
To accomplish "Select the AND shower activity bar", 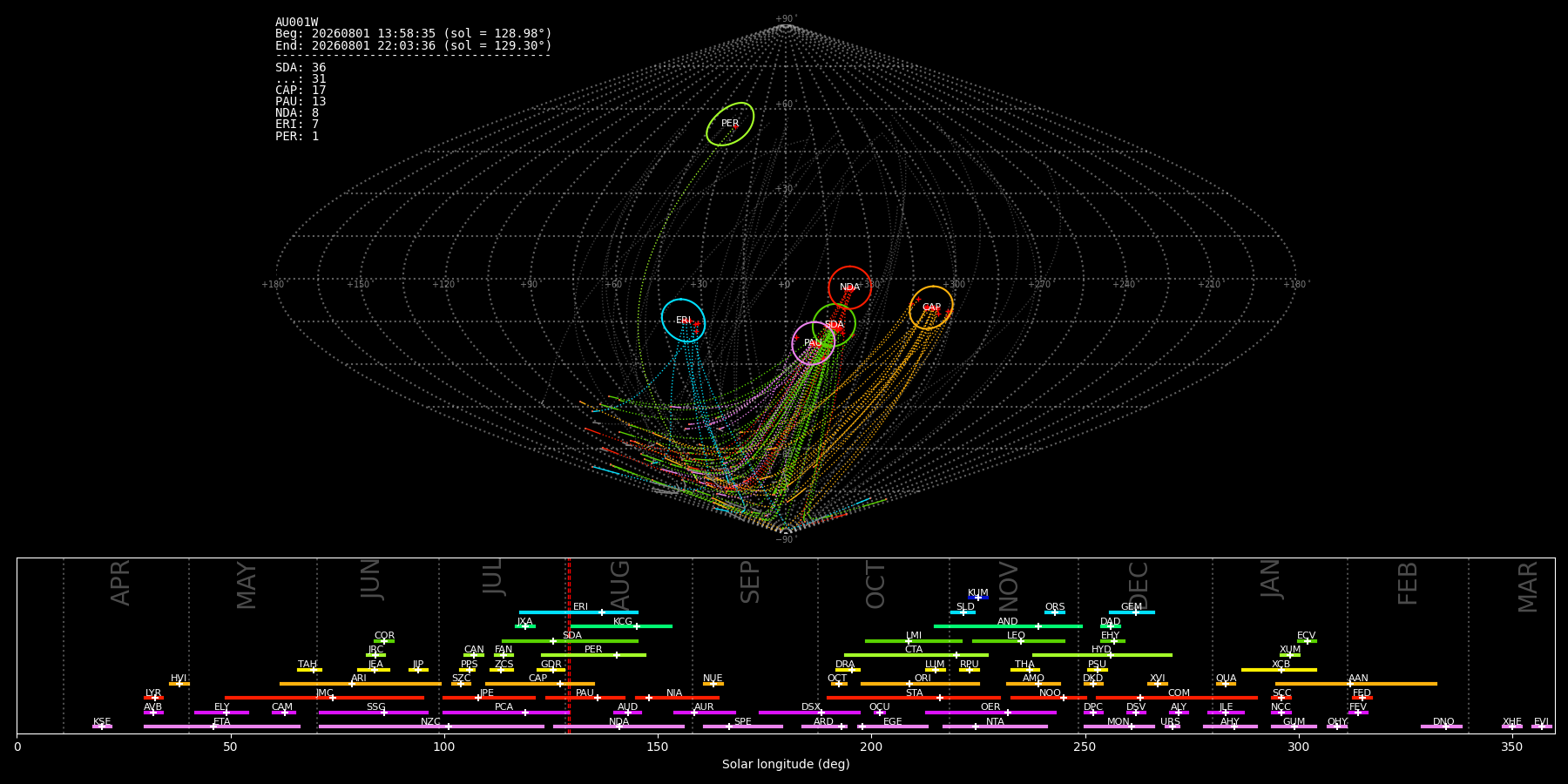I will tap(1008, 626).
